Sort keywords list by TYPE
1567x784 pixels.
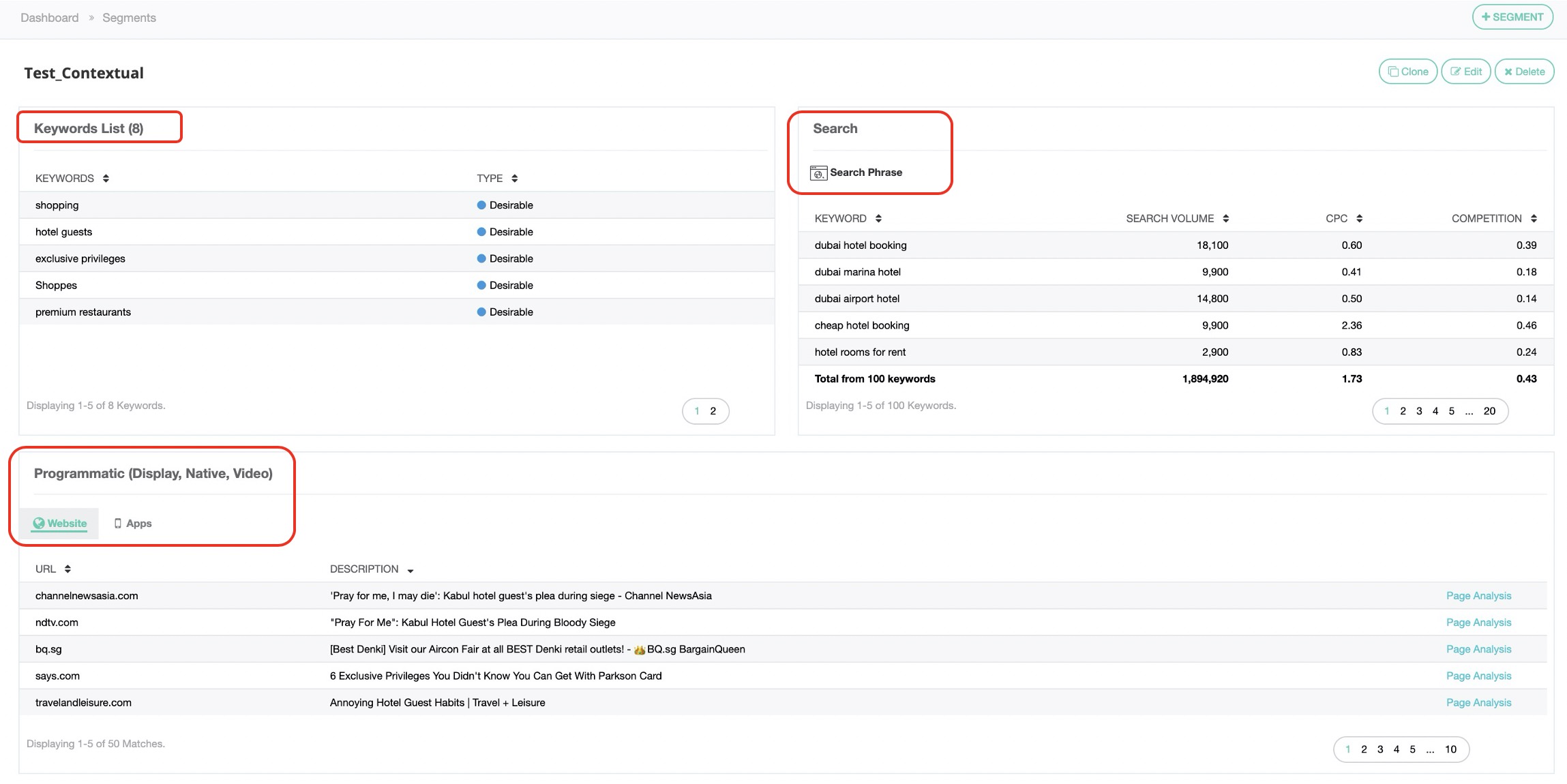(x=514, y=179)
